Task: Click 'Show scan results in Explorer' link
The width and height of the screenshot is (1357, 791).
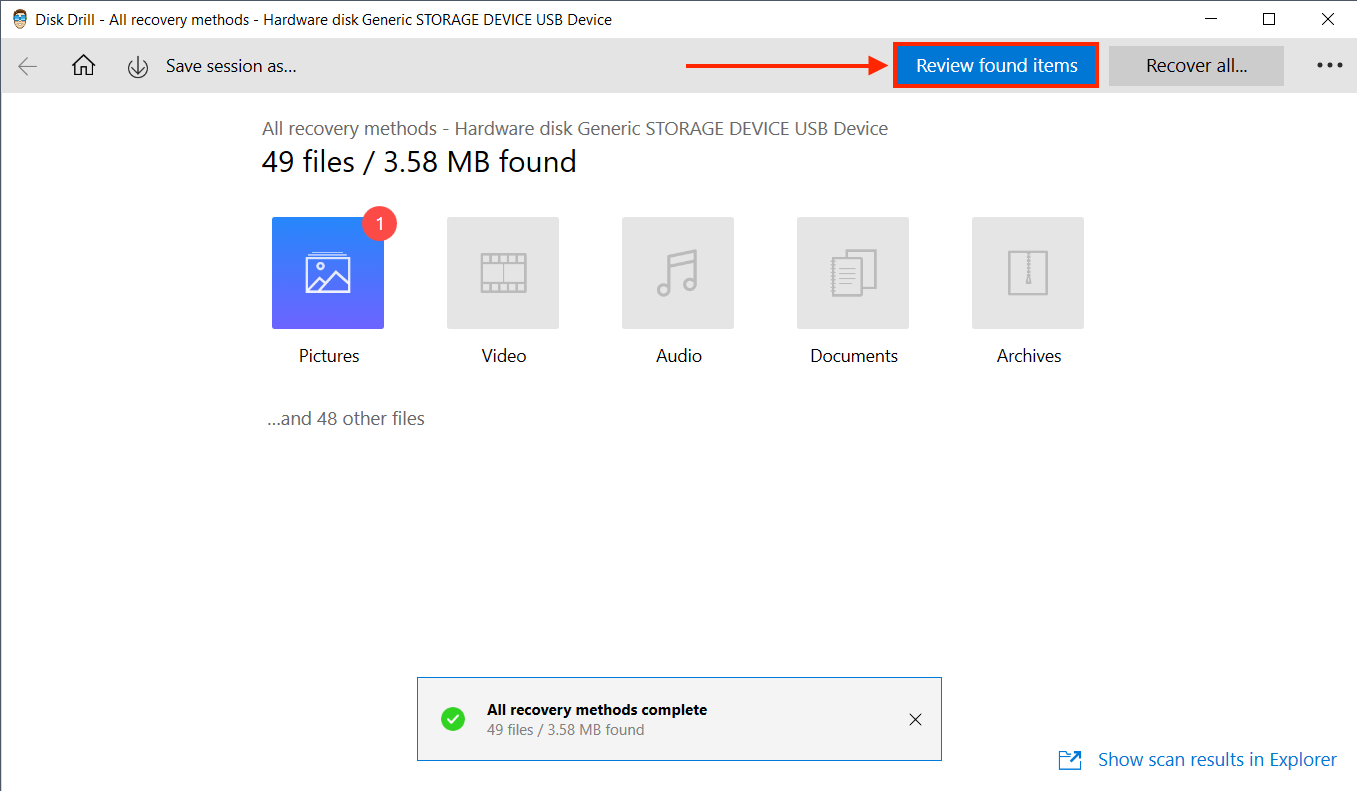Action: click(x=1217, y=760)
